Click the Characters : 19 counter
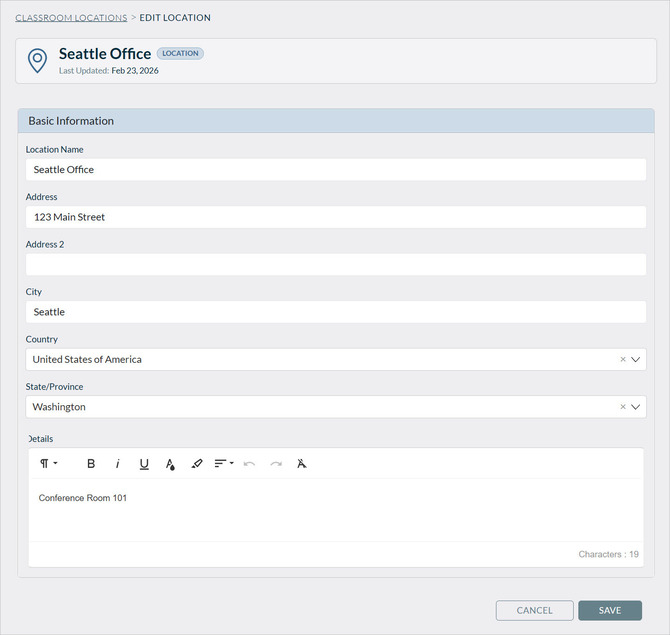Screen dimensions: 670x635 [608, 554]
